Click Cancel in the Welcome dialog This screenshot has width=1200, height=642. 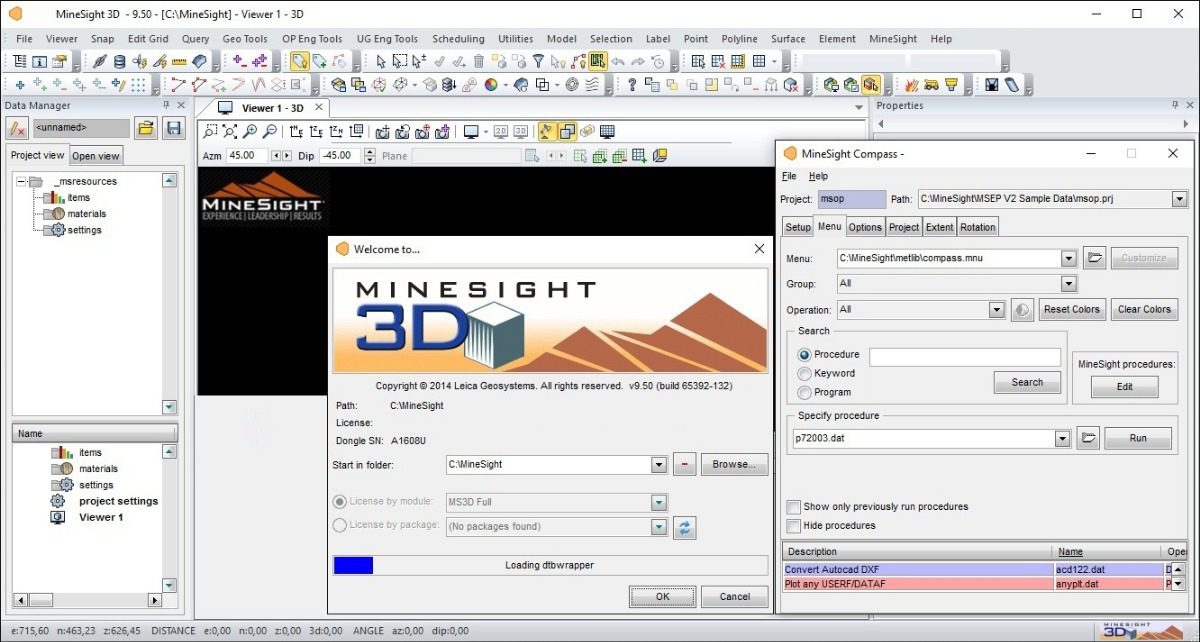(x=734, y=596)
